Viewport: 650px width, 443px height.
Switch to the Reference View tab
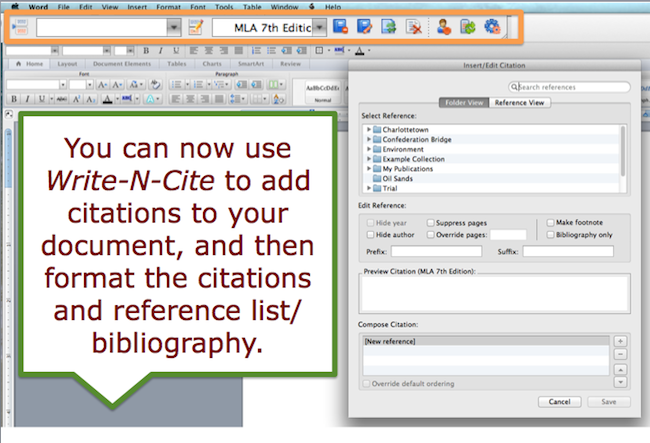(x=519, y=103)
